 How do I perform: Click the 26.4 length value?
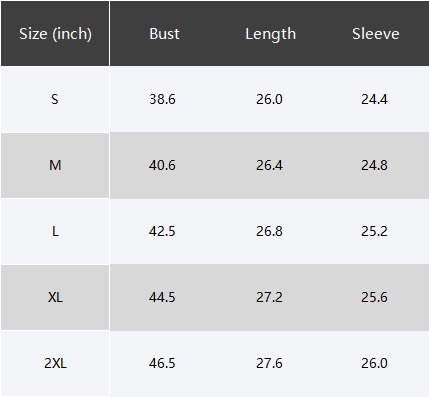point(269,165)
